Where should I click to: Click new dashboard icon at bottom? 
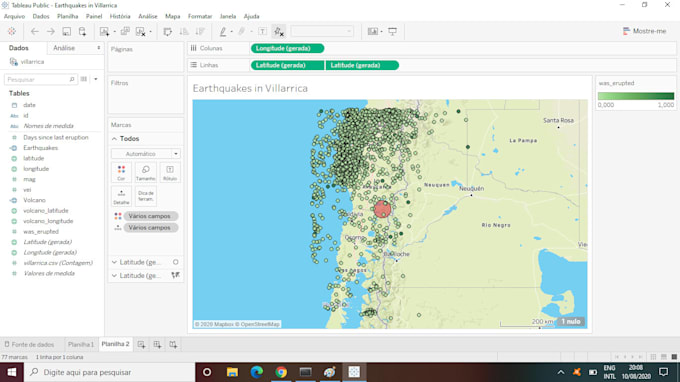tap(157, 344)
